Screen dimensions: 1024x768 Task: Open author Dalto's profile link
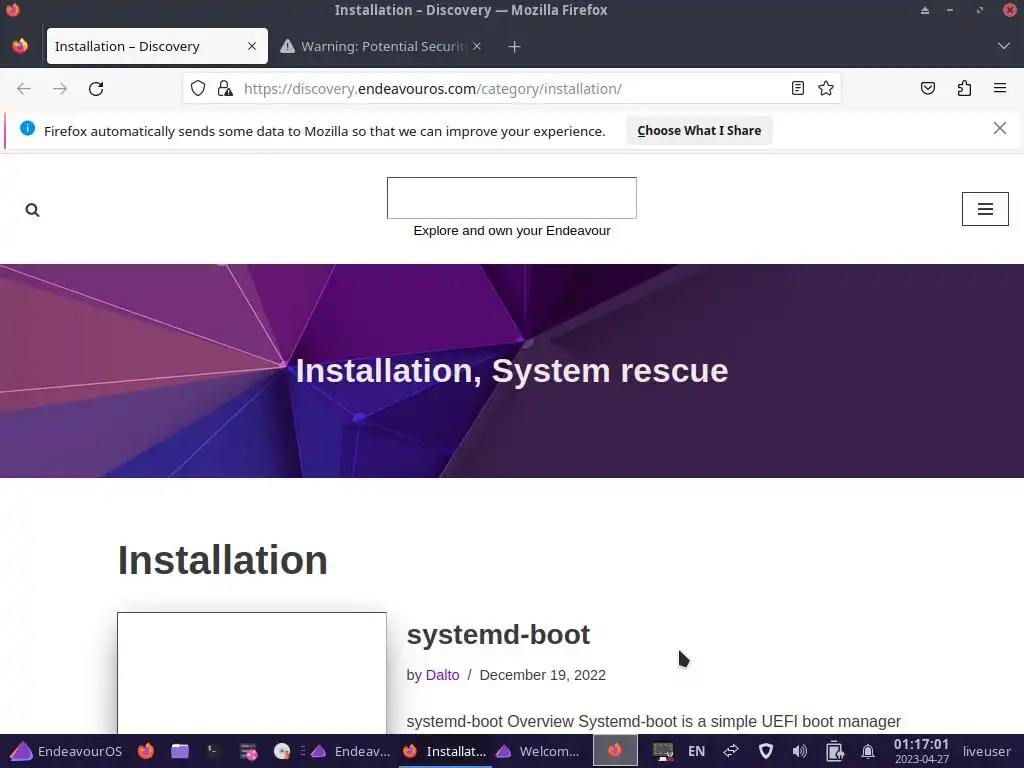pyautogui.click(x=442, y=675)
